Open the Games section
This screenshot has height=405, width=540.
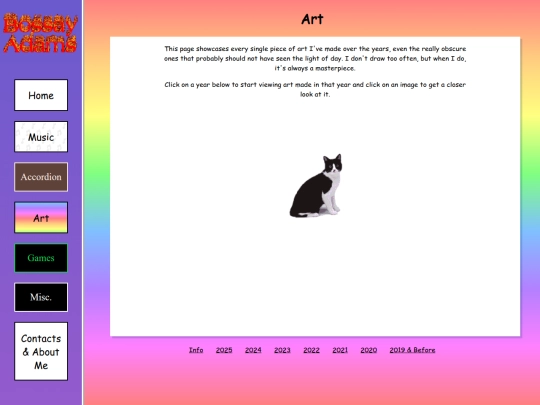[41, 258]
